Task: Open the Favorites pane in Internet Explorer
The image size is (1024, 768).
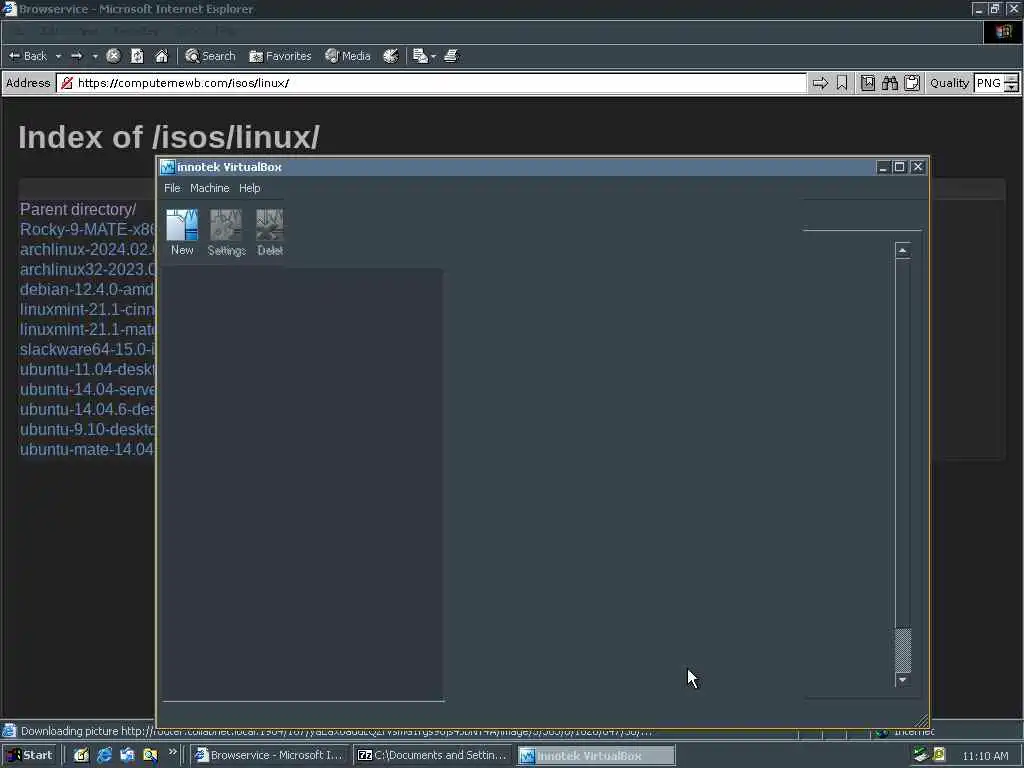Action: tap(280, 56)
